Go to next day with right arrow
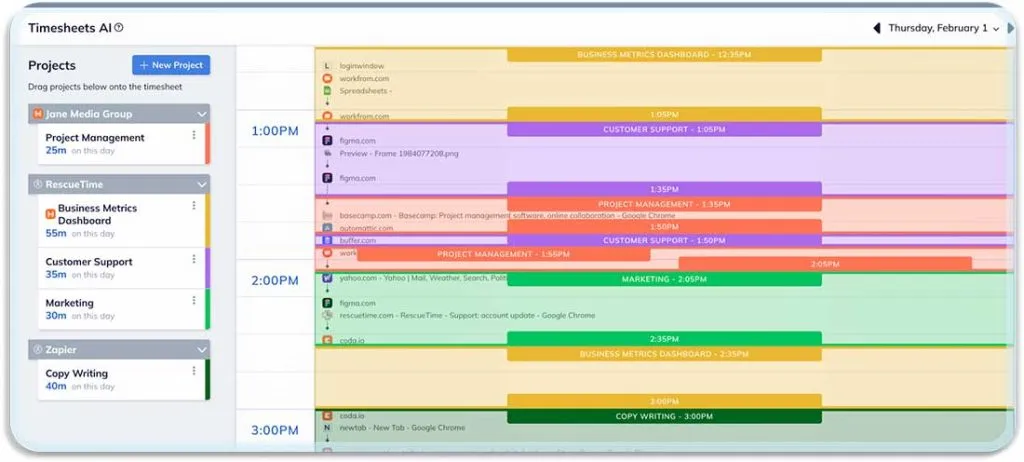 (x=1010, y=29)
